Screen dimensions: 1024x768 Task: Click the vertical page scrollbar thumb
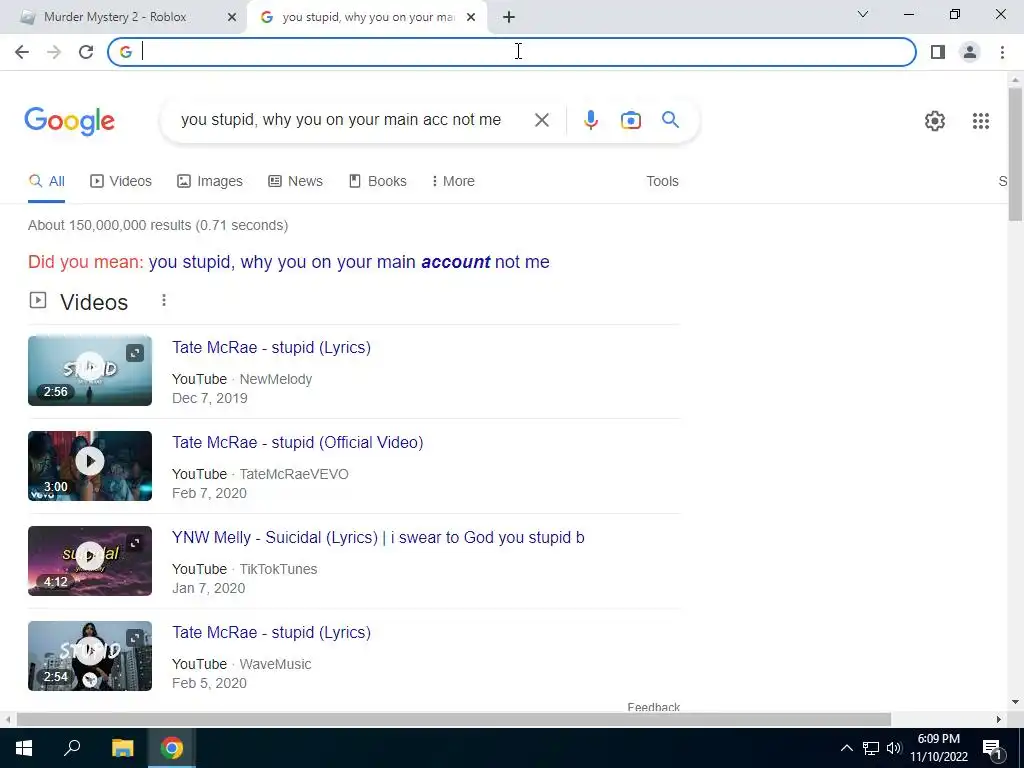(x=1015, y=154)
